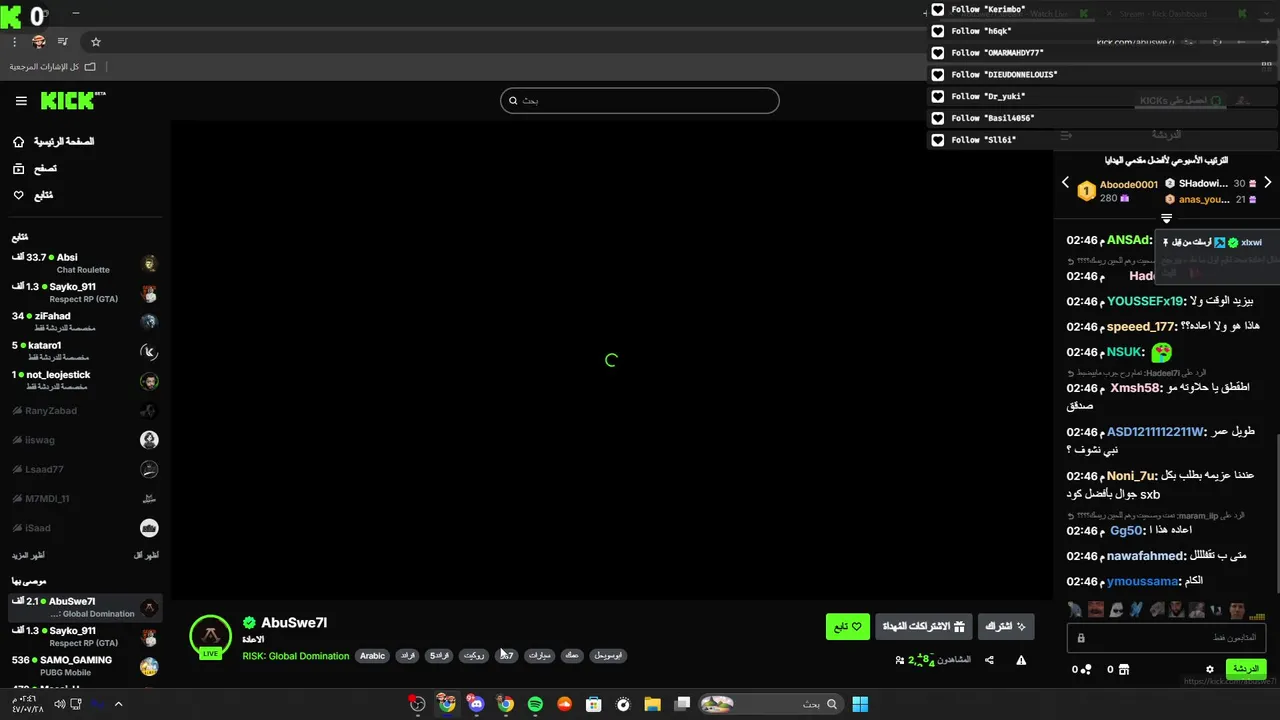Open the Browse sidebar item
The image size is (1280, 720).
[x=35, y=169]
